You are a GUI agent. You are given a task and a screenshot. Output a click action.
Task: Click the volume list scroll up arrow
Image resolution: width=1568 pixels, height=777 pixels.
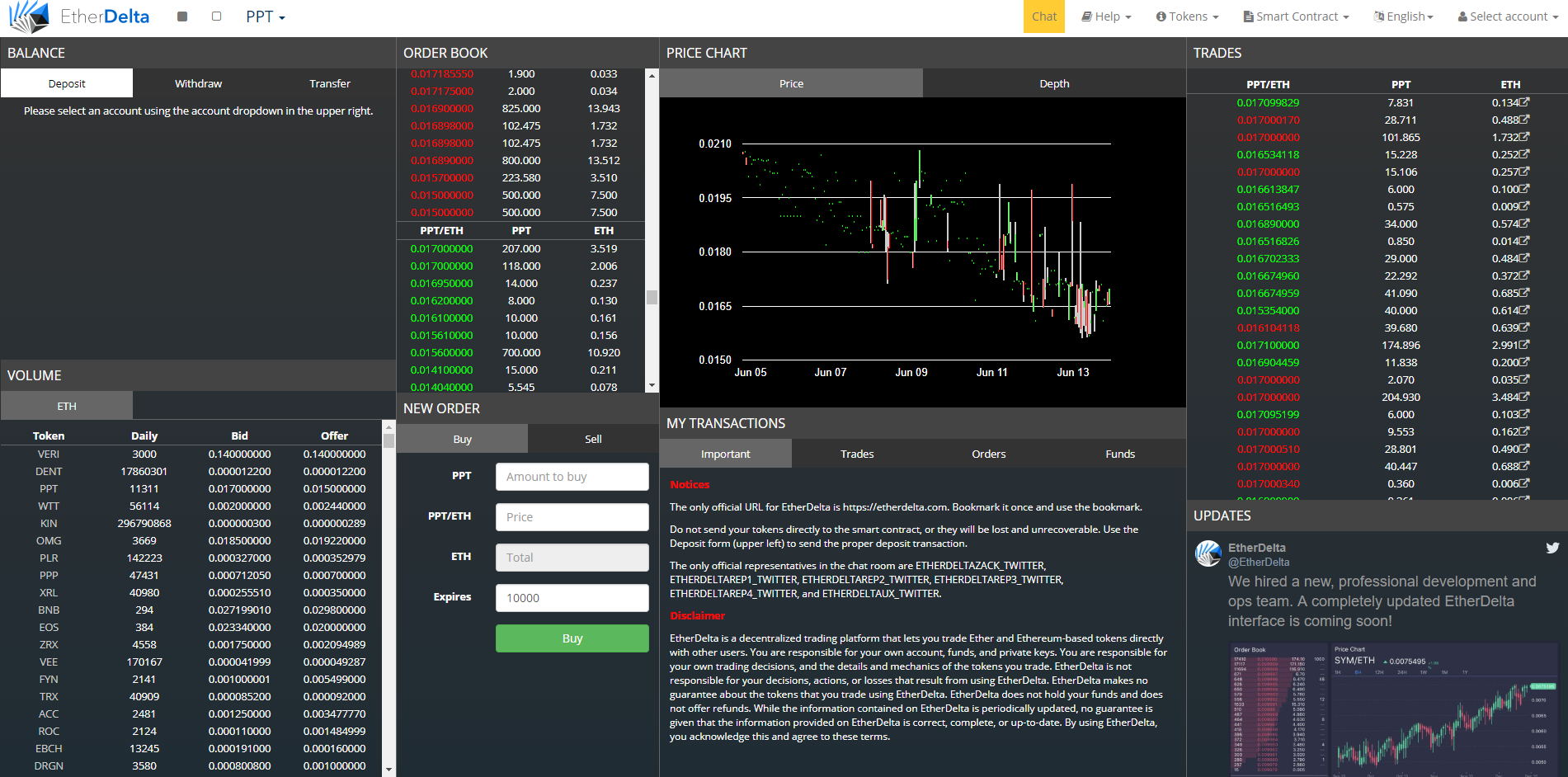tap(388, 426)
